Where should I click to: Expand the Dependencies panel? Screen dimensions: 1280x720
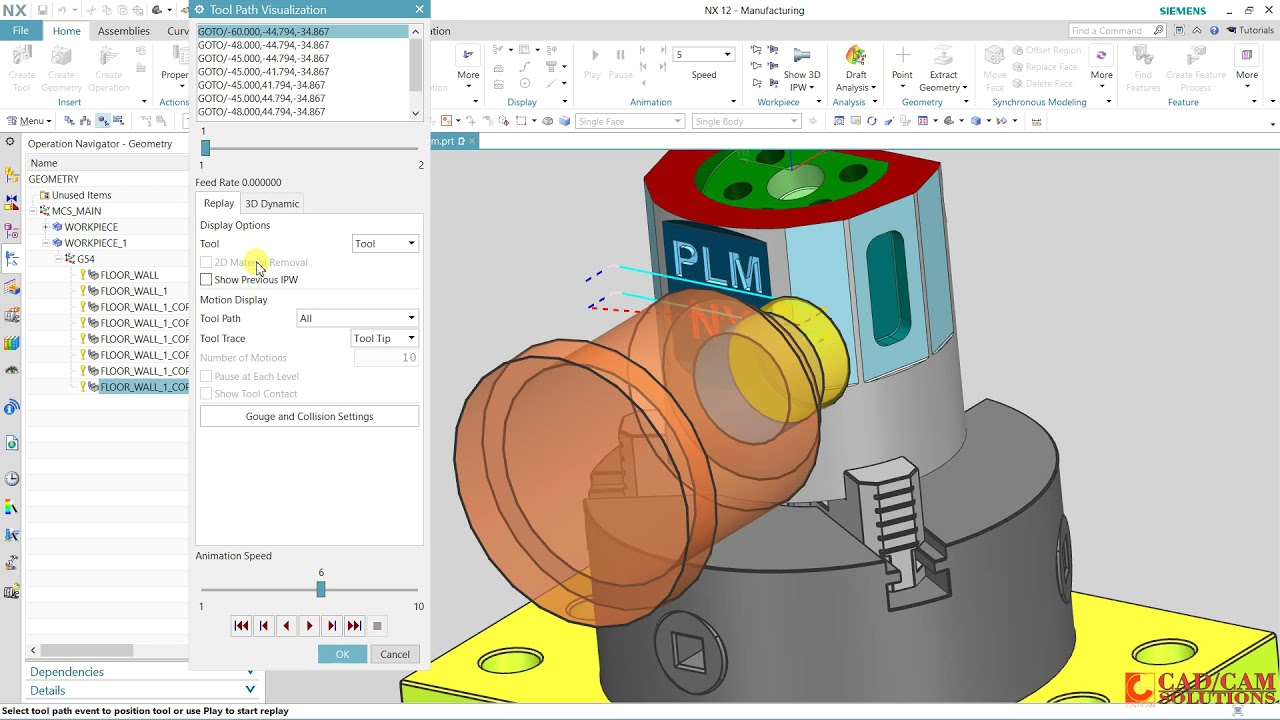pyautogui.click(x=142, y=672)
